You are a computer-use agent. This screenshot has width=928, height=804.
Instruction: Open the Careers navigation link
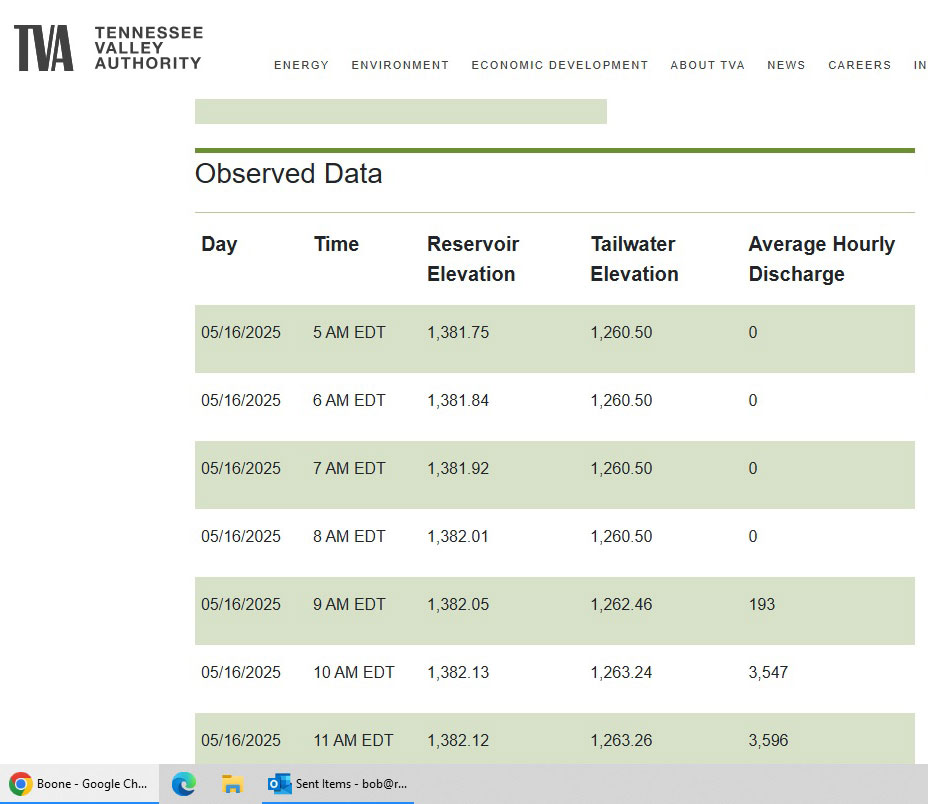[x=859, y=65]
